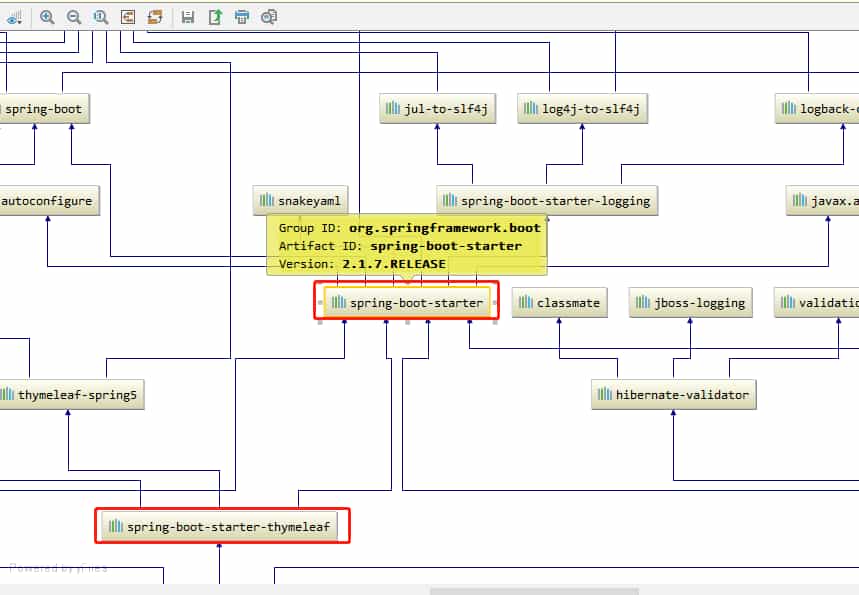Select the autoconfigure node

[x=49, y=201]
